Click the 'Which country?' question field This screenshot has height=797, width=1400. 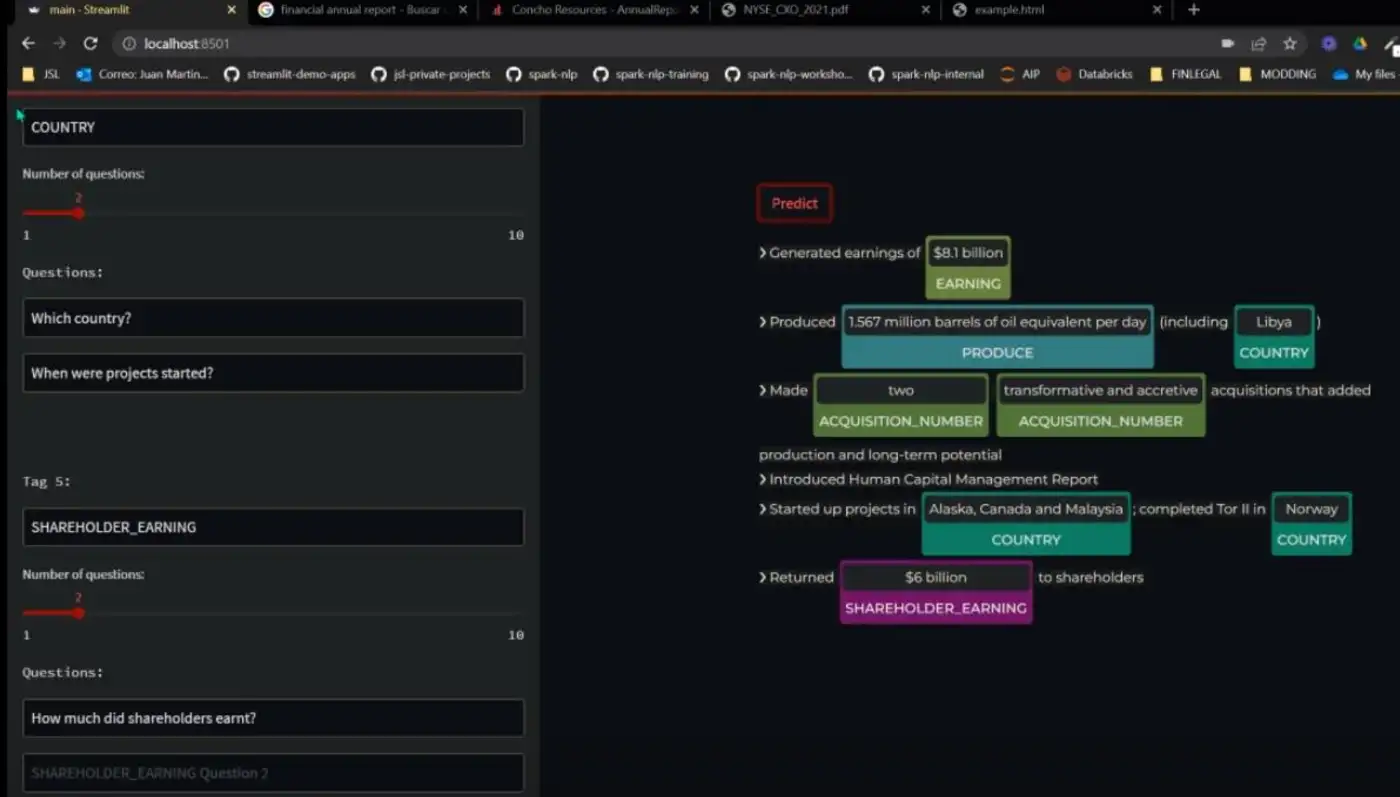[273, 318]
